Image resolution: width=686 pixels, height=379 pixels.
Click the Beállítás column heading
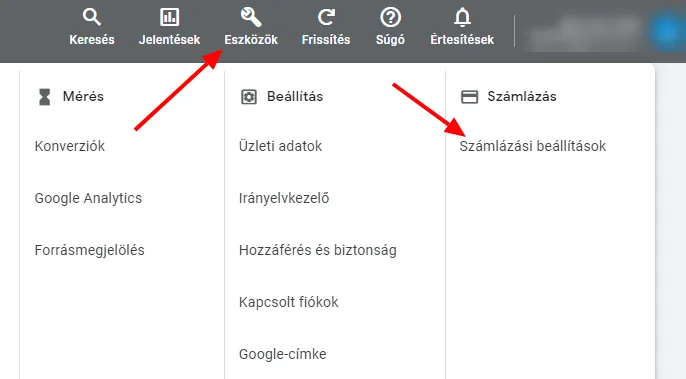295,96
